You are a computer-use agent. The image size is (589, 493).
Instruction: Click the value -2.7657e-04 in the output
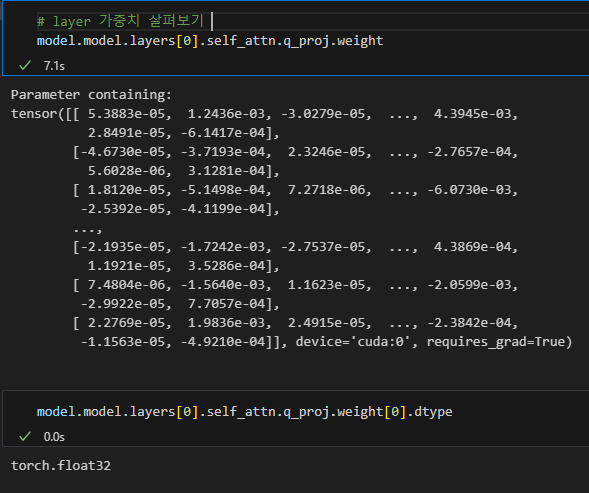[x=469, y=152]
